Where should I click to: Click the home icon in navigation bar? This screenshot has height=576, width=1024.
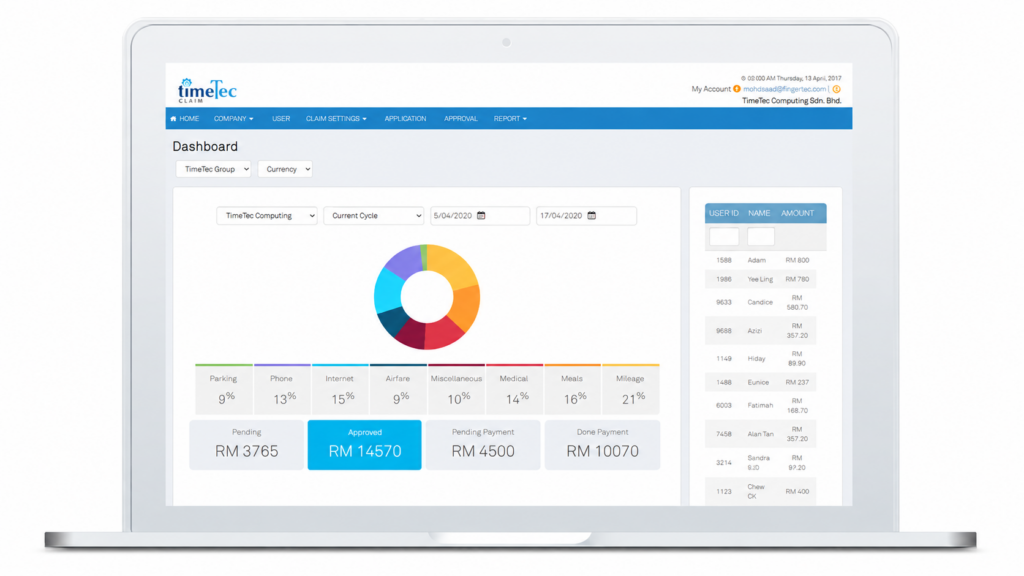pos(173,119)
